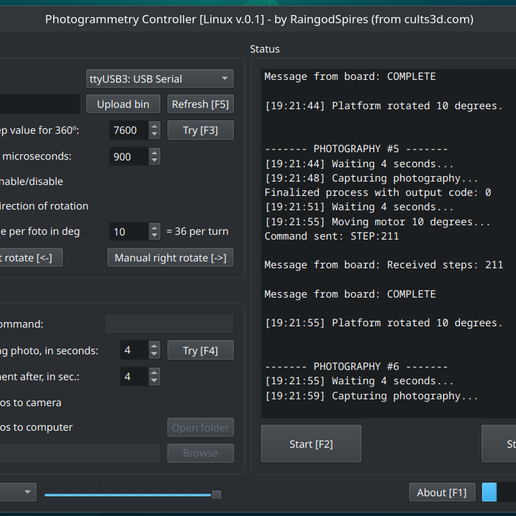The width and height of the screenshot is (516, 516).
Task: Decrease step value 7600 with down arrow
Action: point(154,134)
